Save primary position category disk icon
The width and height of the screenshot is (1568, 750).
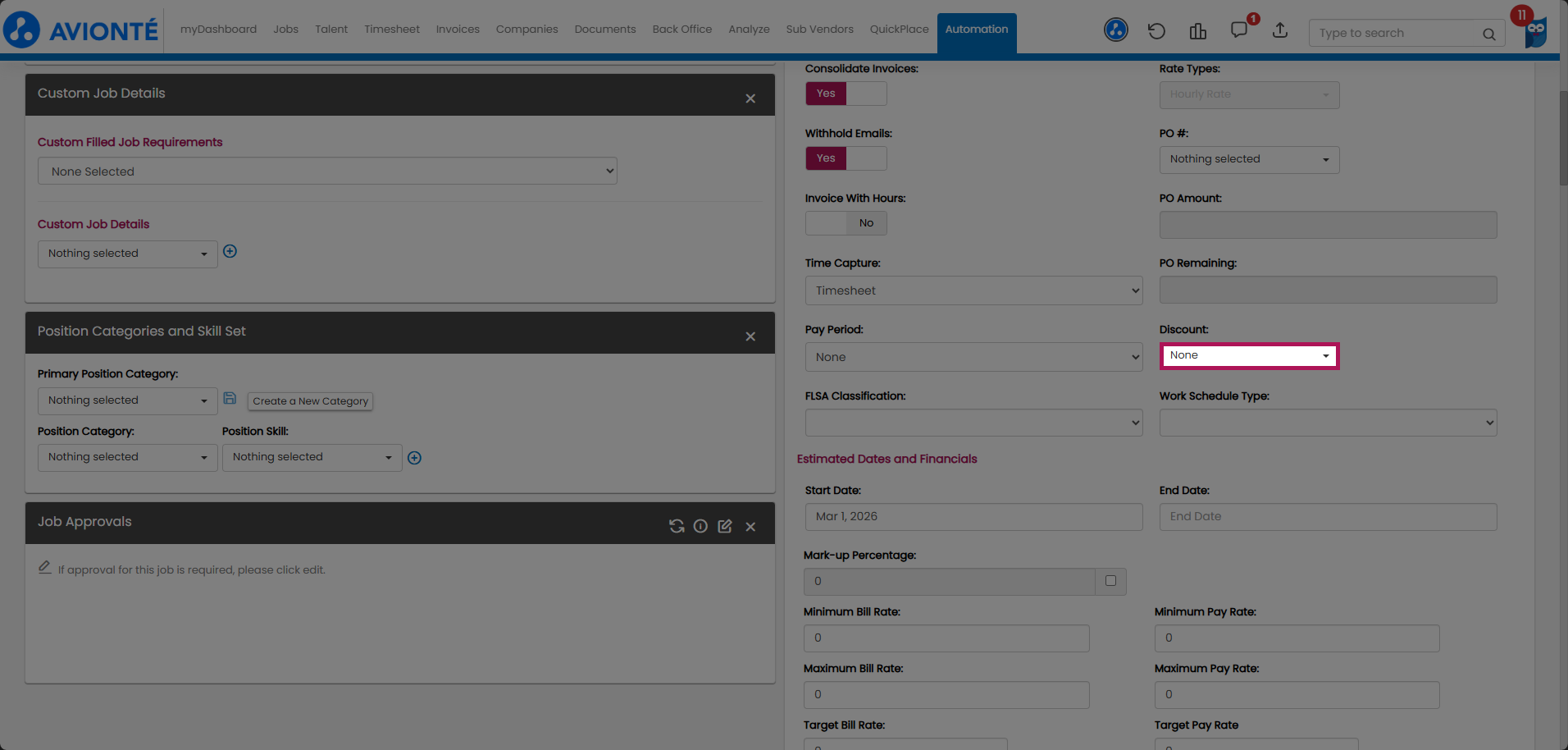230,398
